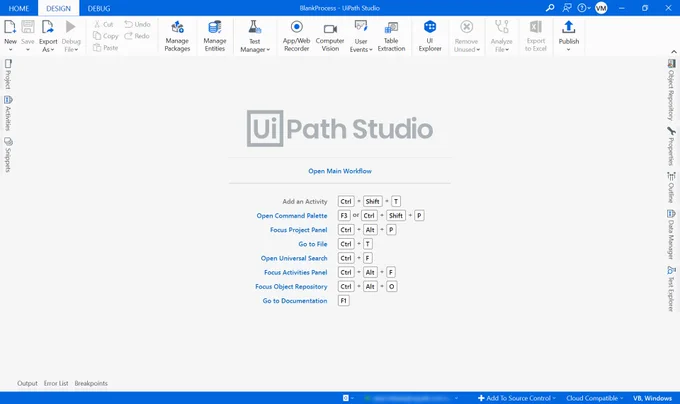Click the Debug File play icon

pos(71,27)
